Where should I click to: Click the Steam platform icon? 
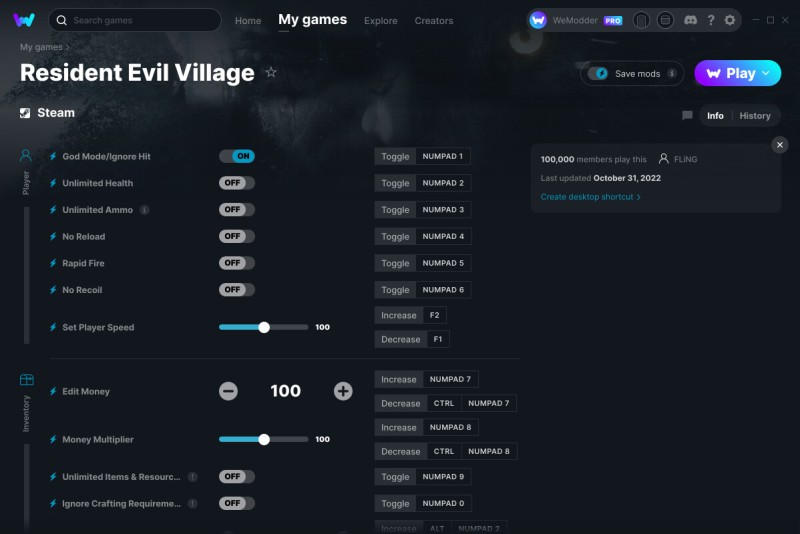pyautogui.click(x=25, y=113)
